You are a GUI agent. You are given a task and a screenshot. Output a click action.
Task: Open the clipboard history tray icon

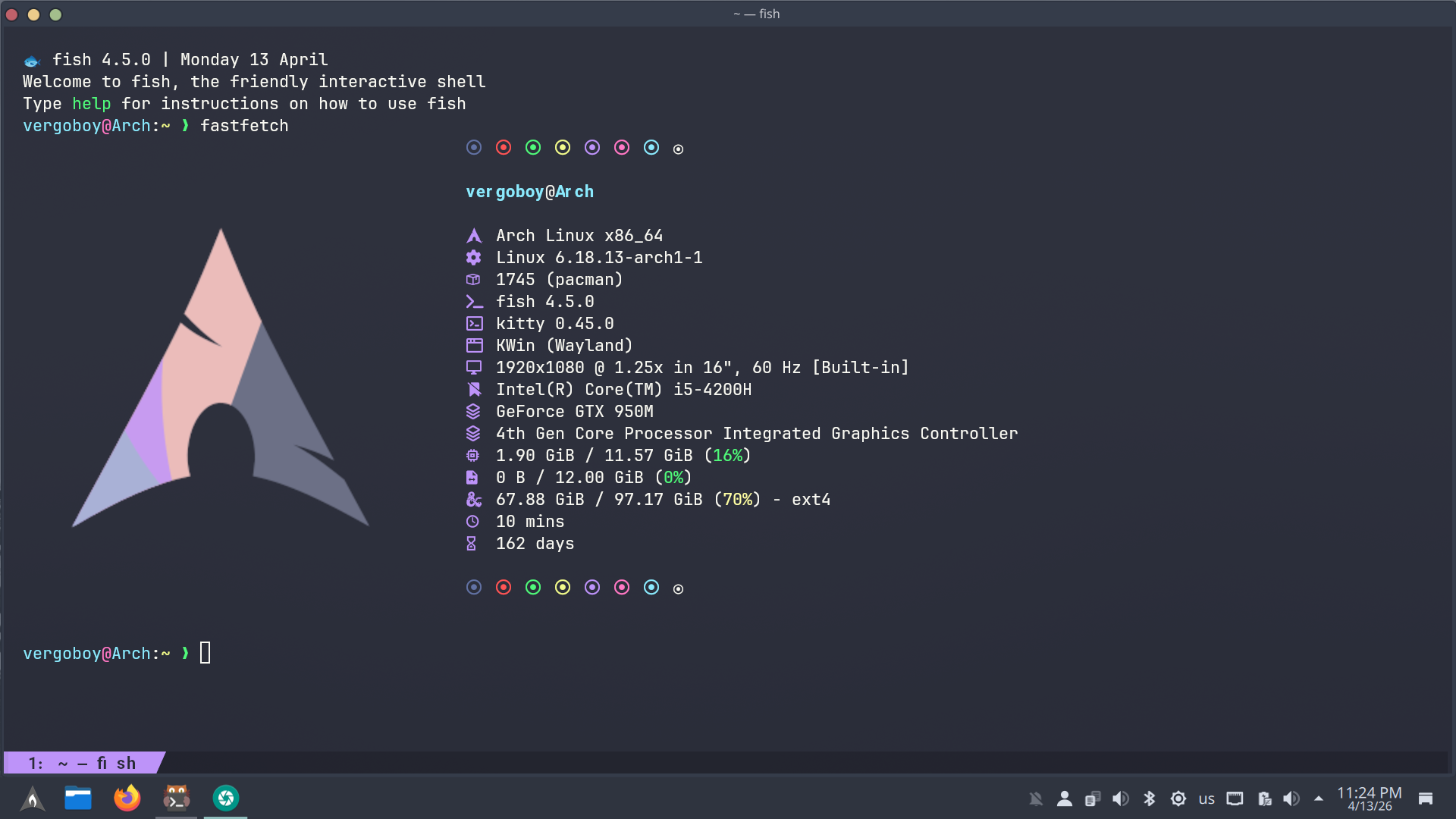[x=1093, y=799]
